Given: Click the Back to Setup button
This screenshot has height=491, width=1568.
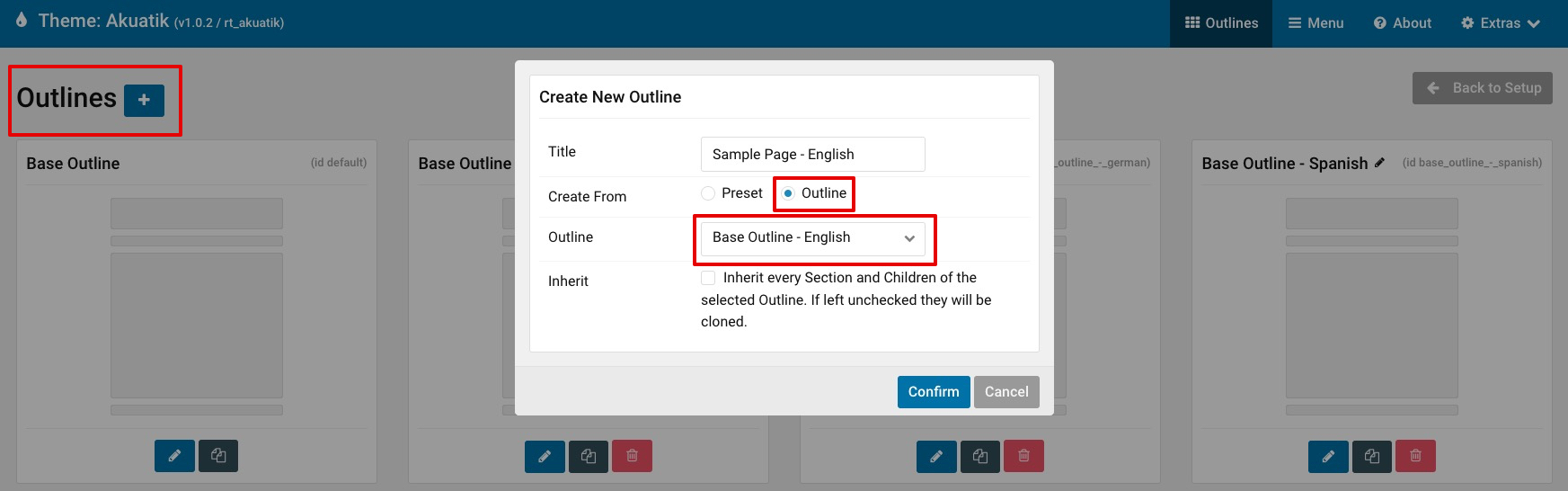Looking at the screenshot, I should (x=1482, y=88).
